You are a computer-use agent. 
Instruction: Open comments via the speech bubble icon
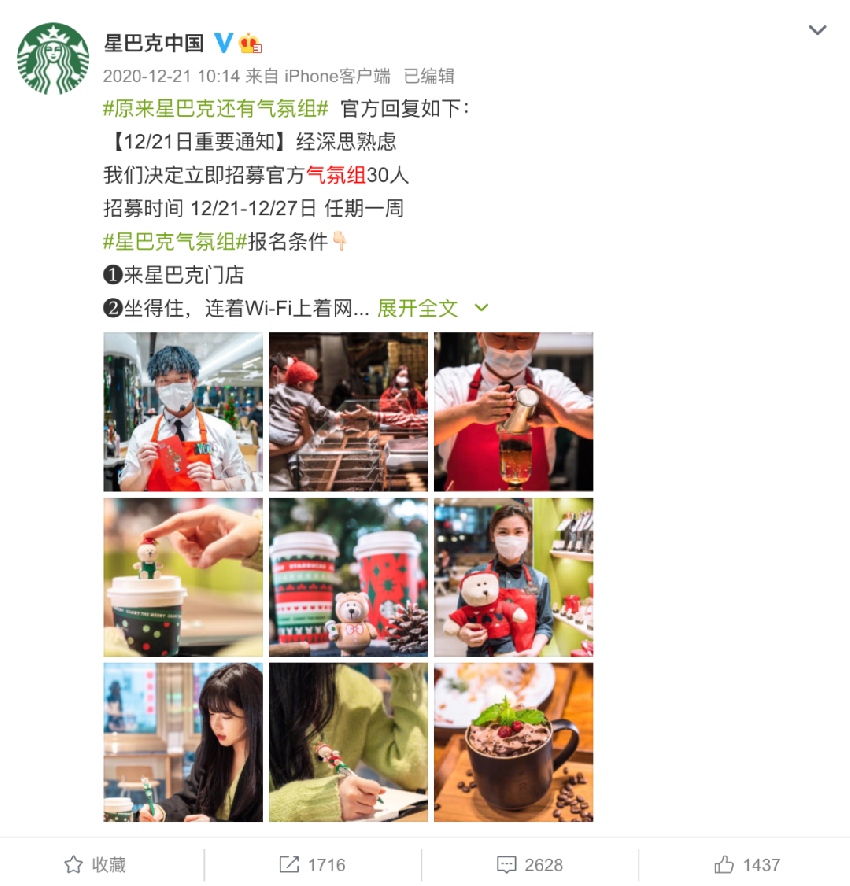[x=506, y=865]
